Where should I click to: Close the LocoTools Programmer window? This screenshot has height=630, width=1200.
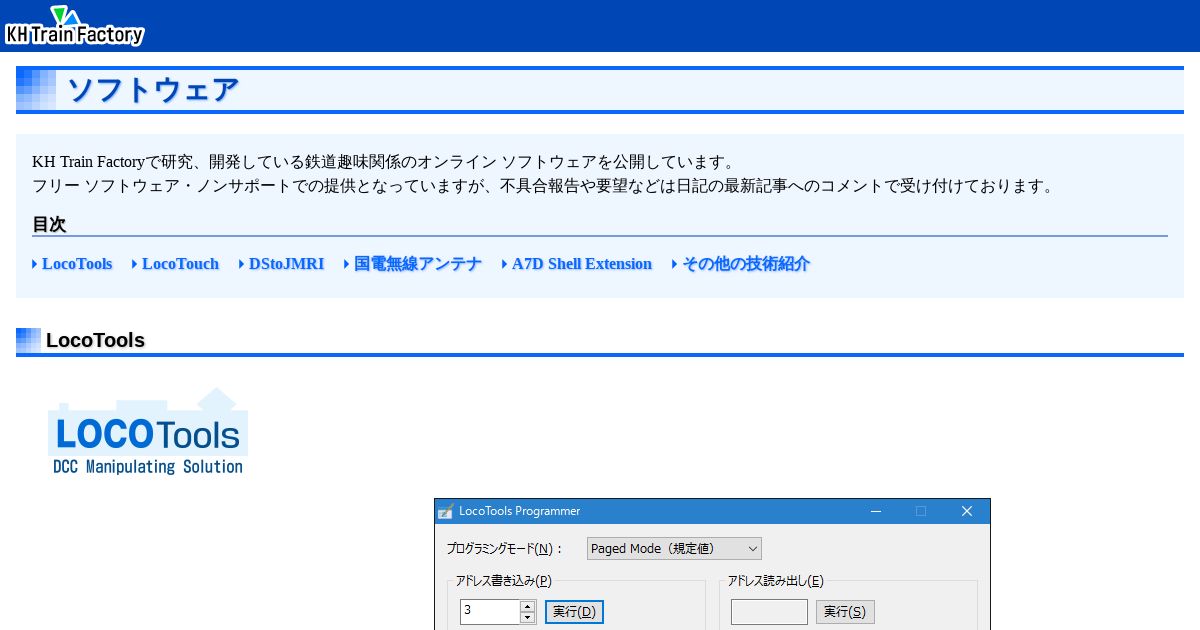[x=967, y=511]
